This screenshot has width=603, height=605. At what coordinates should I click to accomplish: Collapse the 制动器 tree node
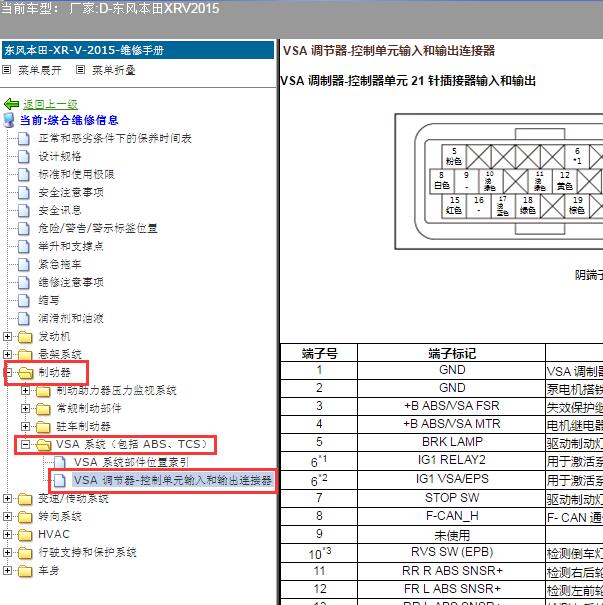(8, 372)
